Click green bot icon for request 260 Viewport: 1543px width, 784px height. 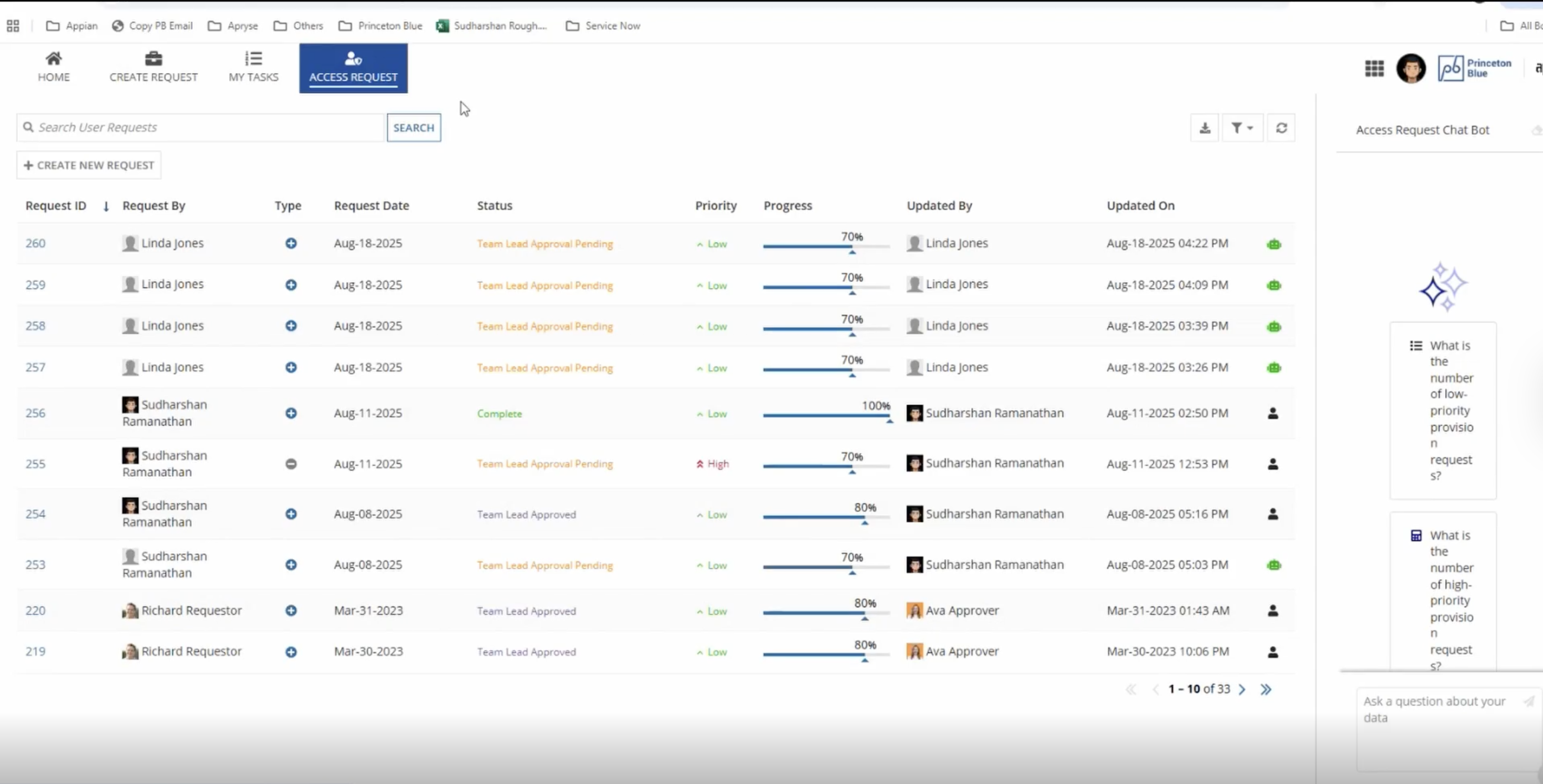pos(1273,244)
